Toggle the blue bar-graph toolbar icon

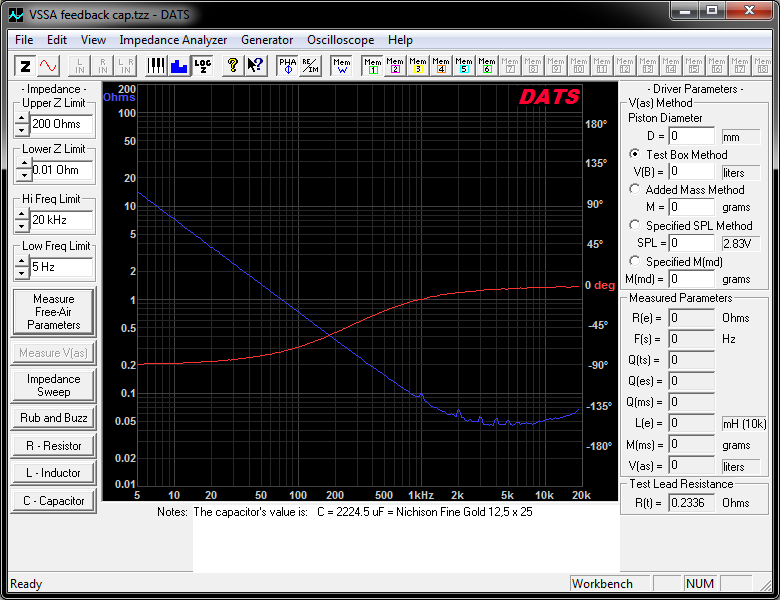click(179, 65)
